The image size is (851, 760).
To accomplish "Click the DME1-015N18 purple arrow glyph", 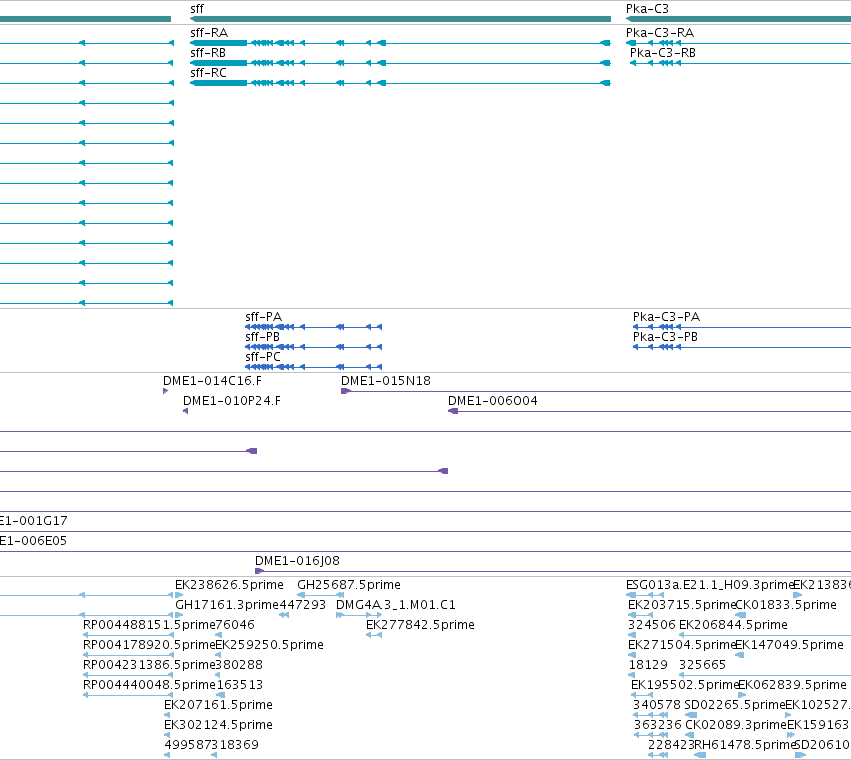I will point(346,391).
